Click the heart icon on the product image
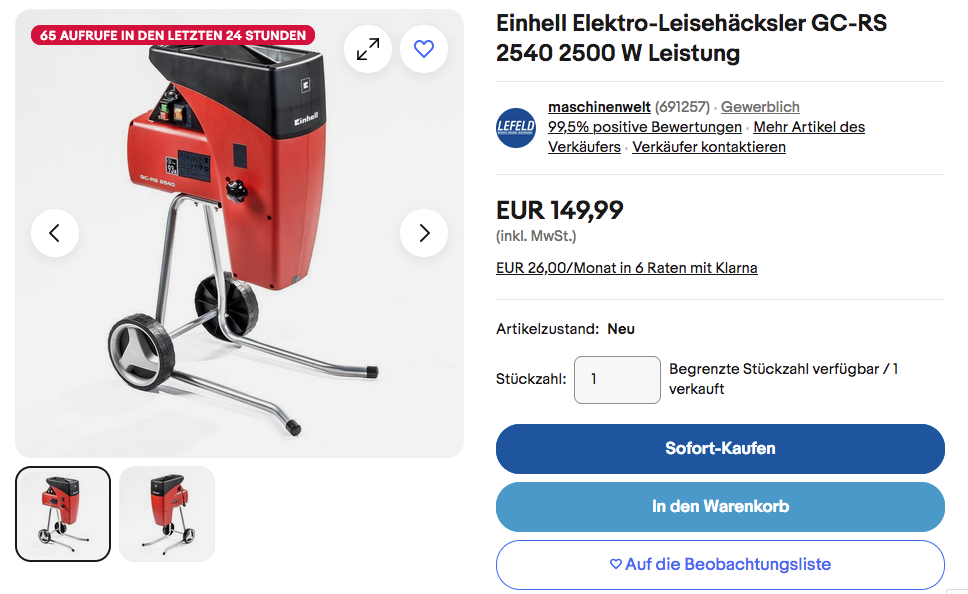This screenshot has width=968, height=594. click(x=424, y=49)
